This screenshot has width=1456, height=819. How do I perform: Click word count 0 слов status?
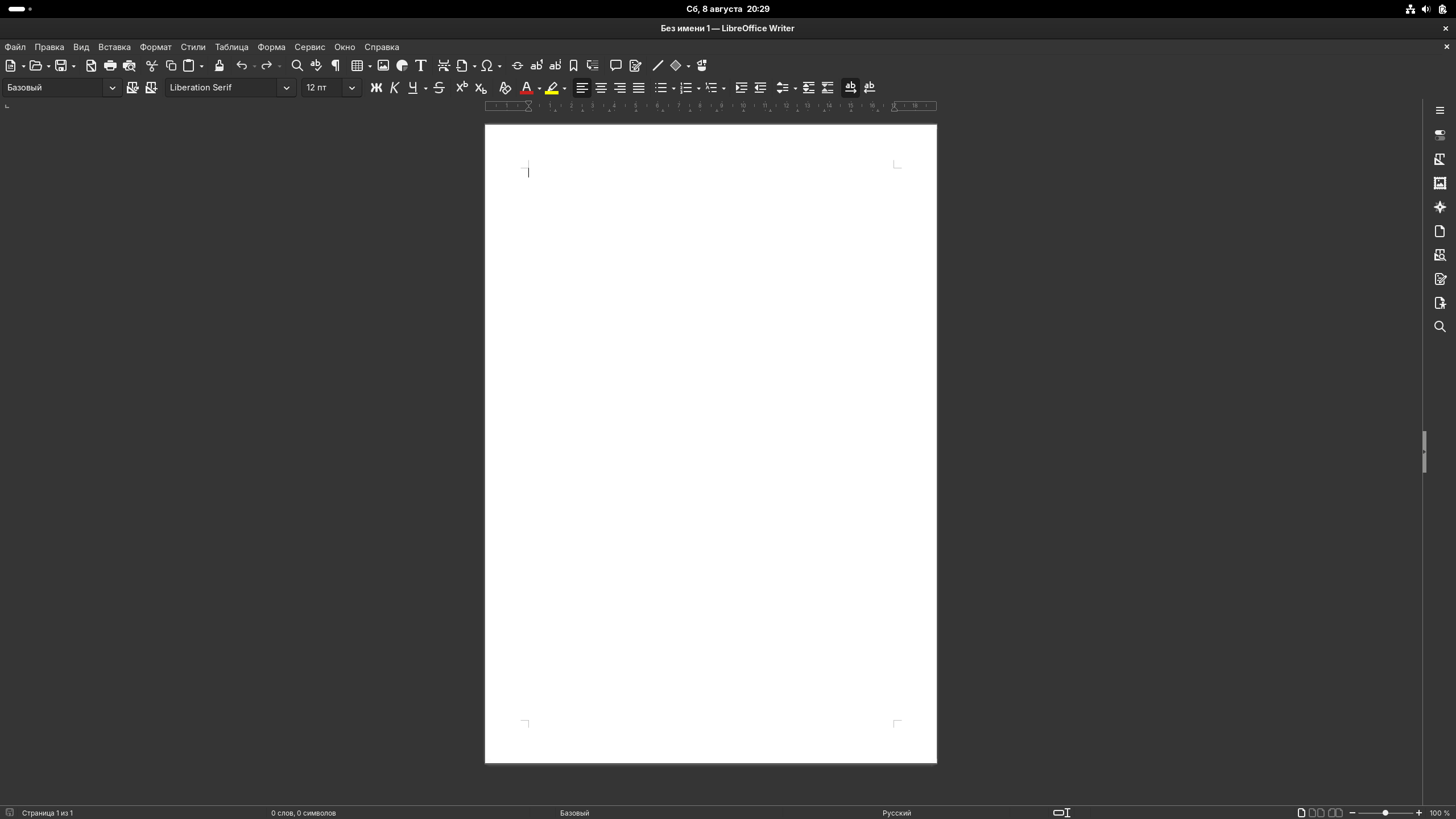(304, 813)
